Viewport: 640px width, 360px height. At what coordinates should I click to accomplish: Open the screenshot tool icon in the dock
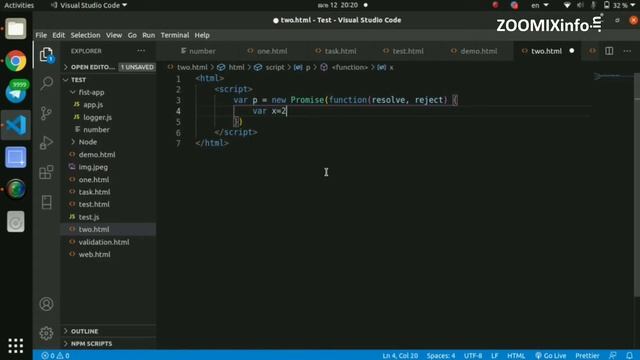[x=16, y=157]
